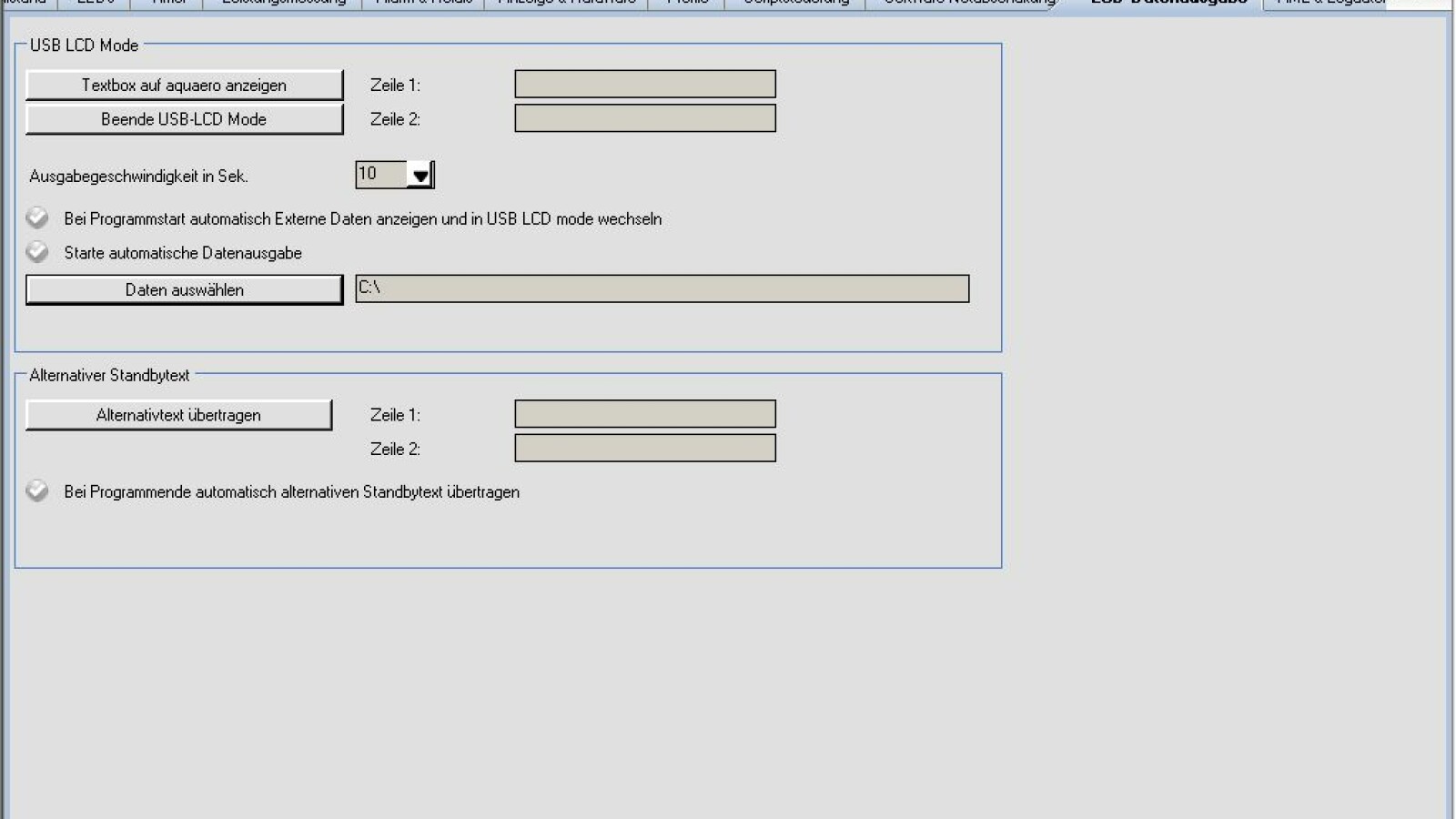
Task: Click the Zeile 1 field in USB LCD Mode
Action: coord(644,84)
